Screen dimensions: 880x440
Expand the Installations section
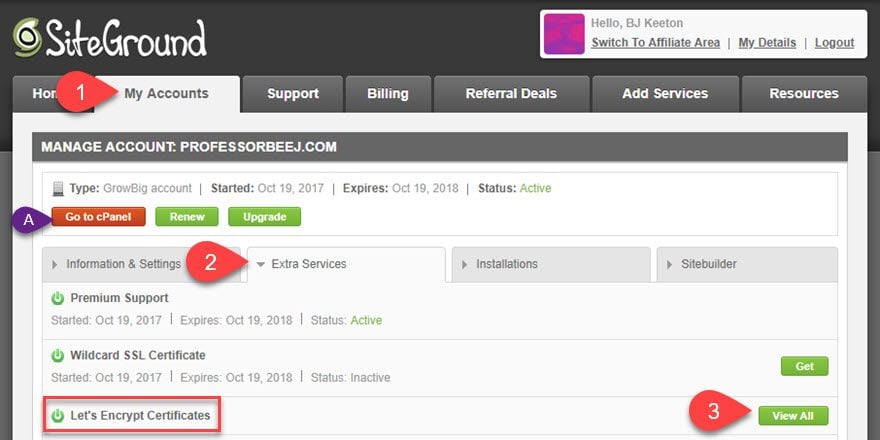tap(551, 264)
